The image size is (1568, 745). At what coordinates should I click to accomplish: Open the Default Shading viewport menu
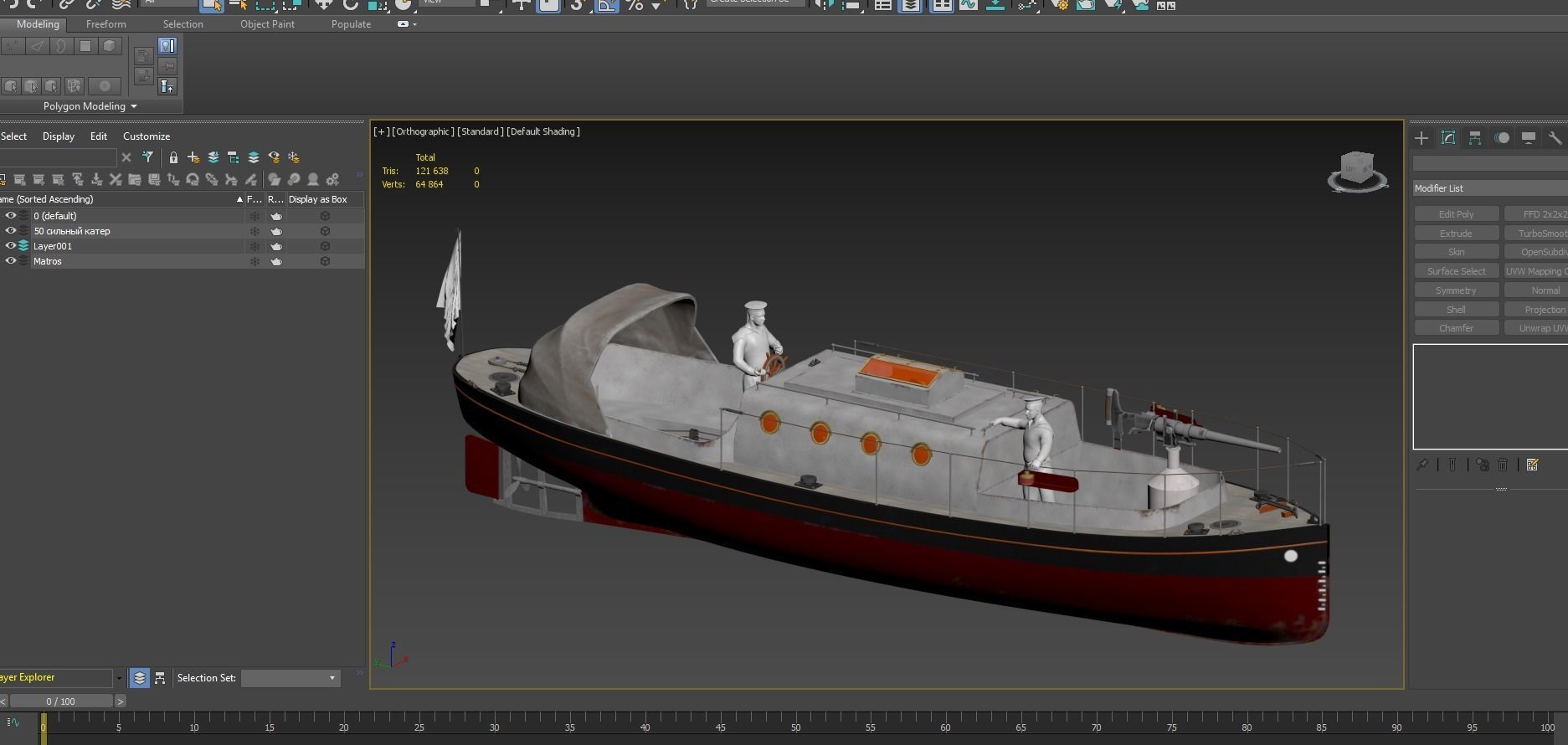[543, 131]
